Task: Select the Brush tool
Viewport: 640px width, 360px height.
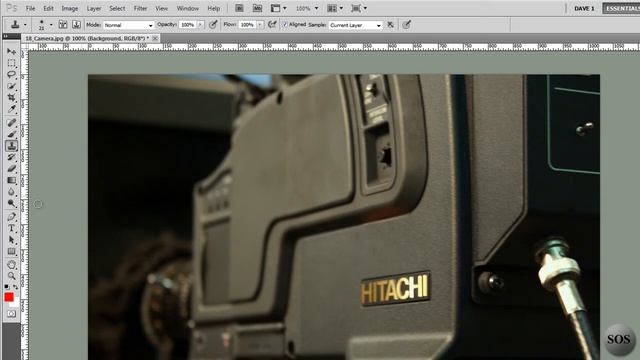Action: point(11,134)
